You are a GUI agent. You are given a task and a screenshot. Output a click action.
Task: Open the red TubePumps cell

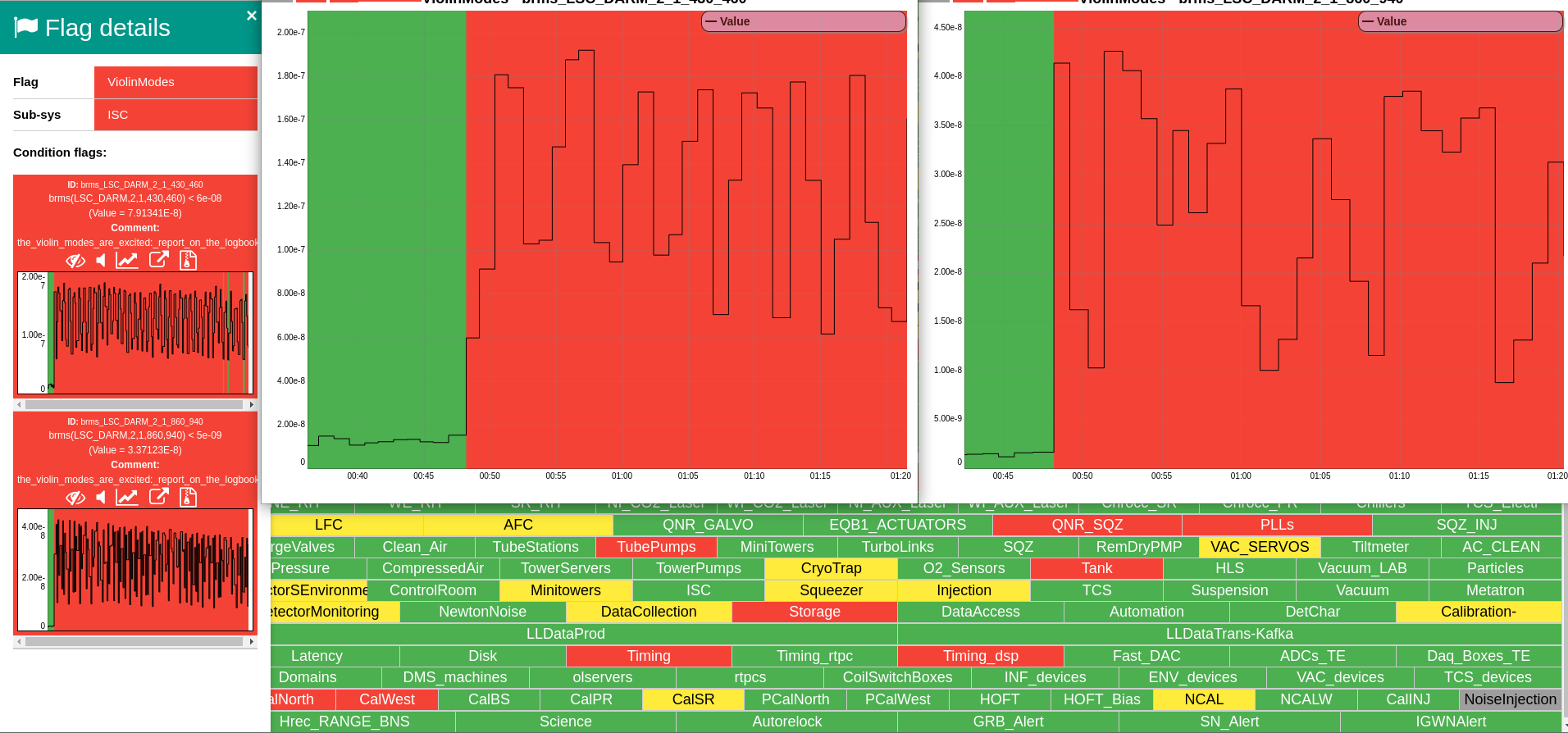[x=656, y=547]
